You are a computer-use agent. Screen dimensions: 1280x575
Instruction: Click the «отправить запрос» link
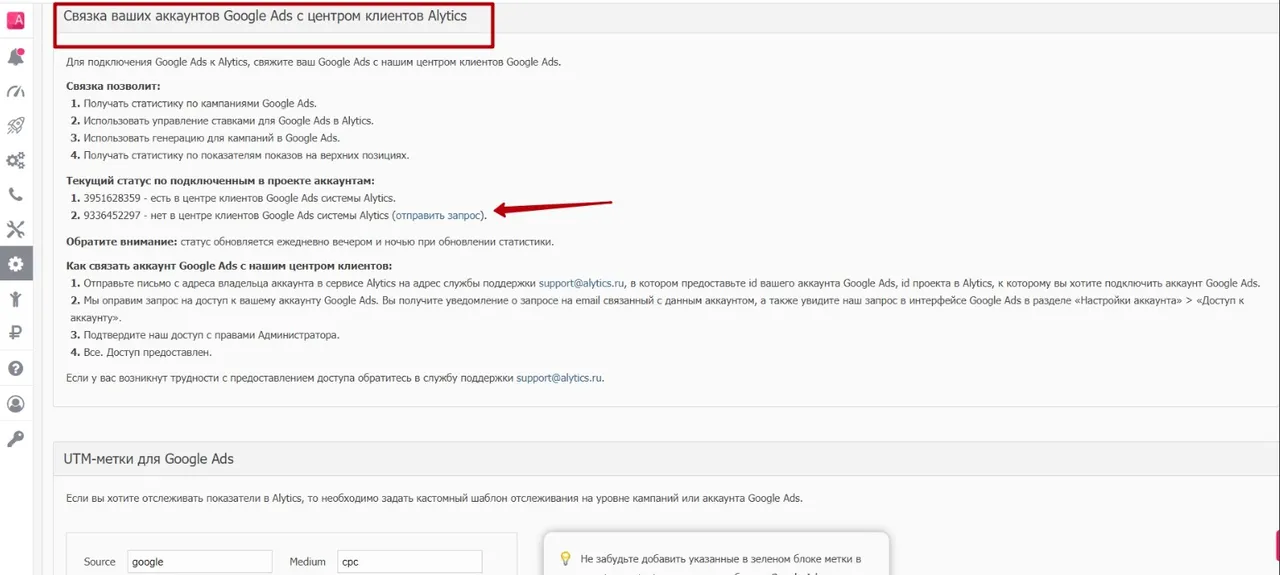[x=438, y=215]
